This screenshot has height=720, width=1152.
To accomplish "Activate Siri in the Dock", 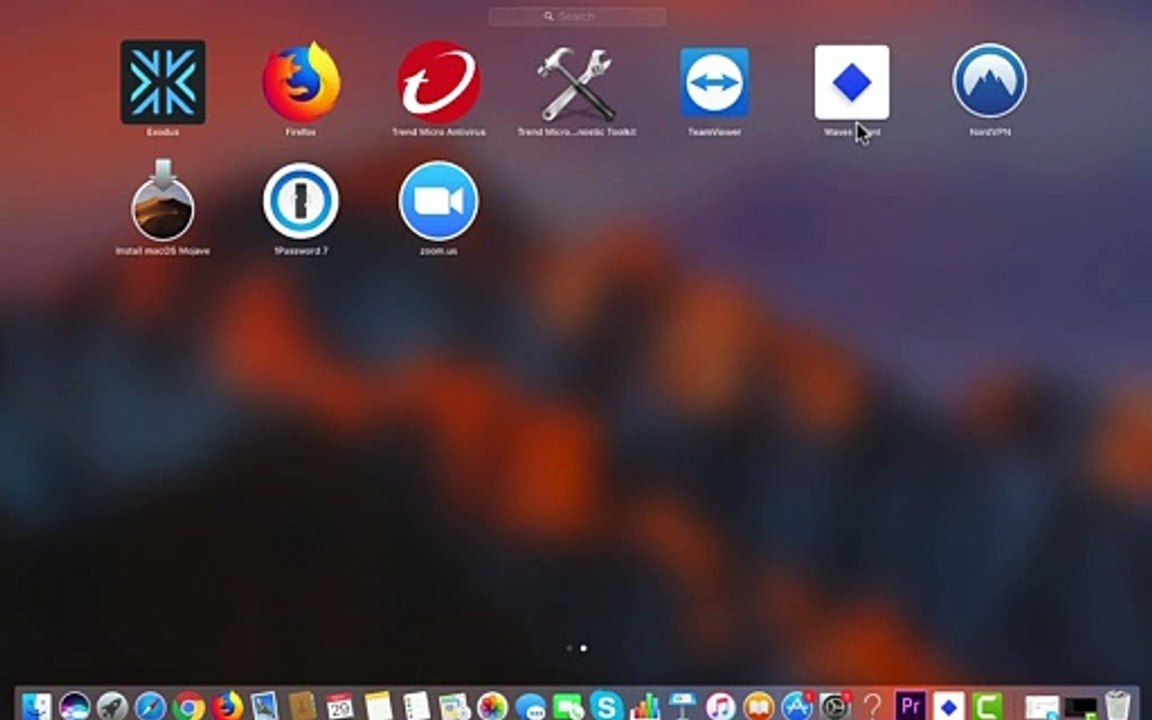I will tap(74, 706).
